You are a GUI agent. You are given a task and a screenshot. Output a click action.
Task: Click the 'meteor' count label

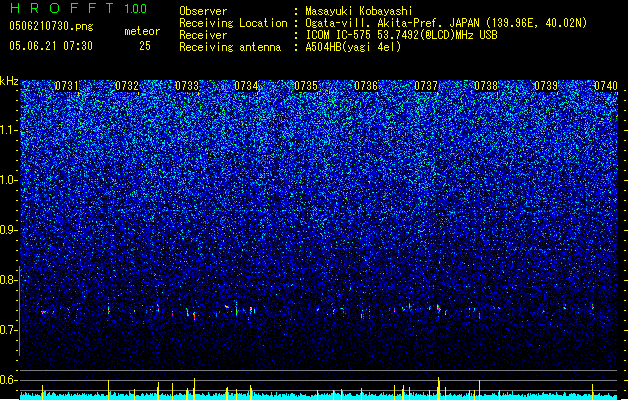(142, 31)
